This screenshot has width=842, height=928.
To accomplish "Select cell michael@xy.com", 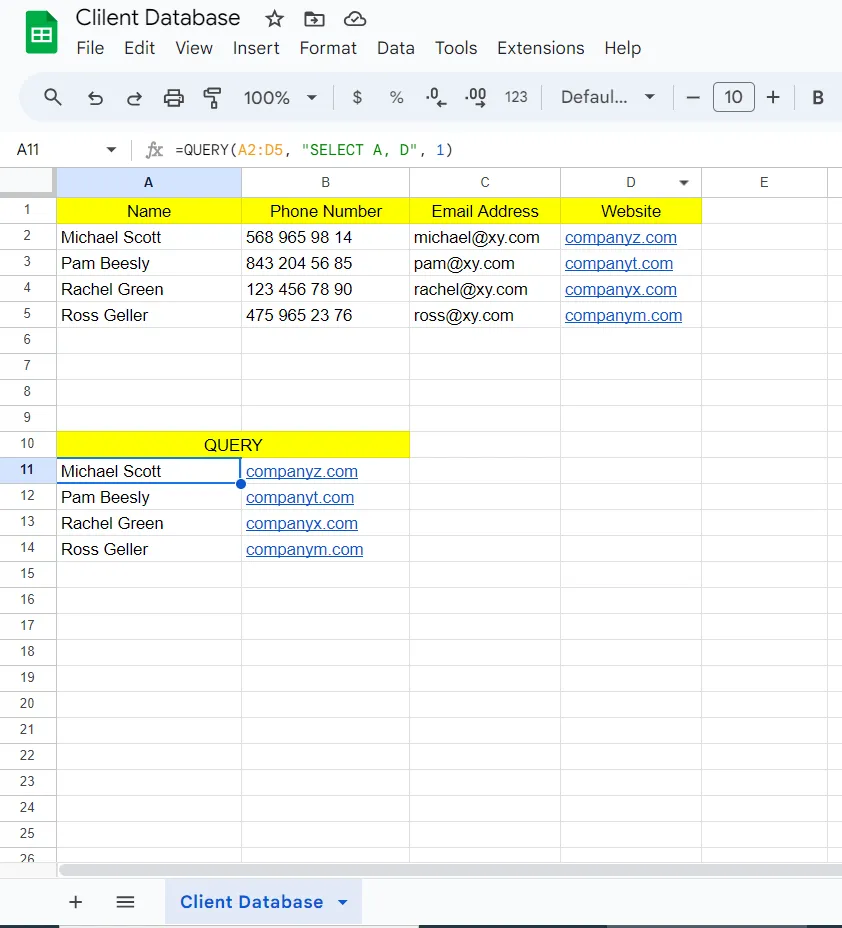I will pos(485,237).
